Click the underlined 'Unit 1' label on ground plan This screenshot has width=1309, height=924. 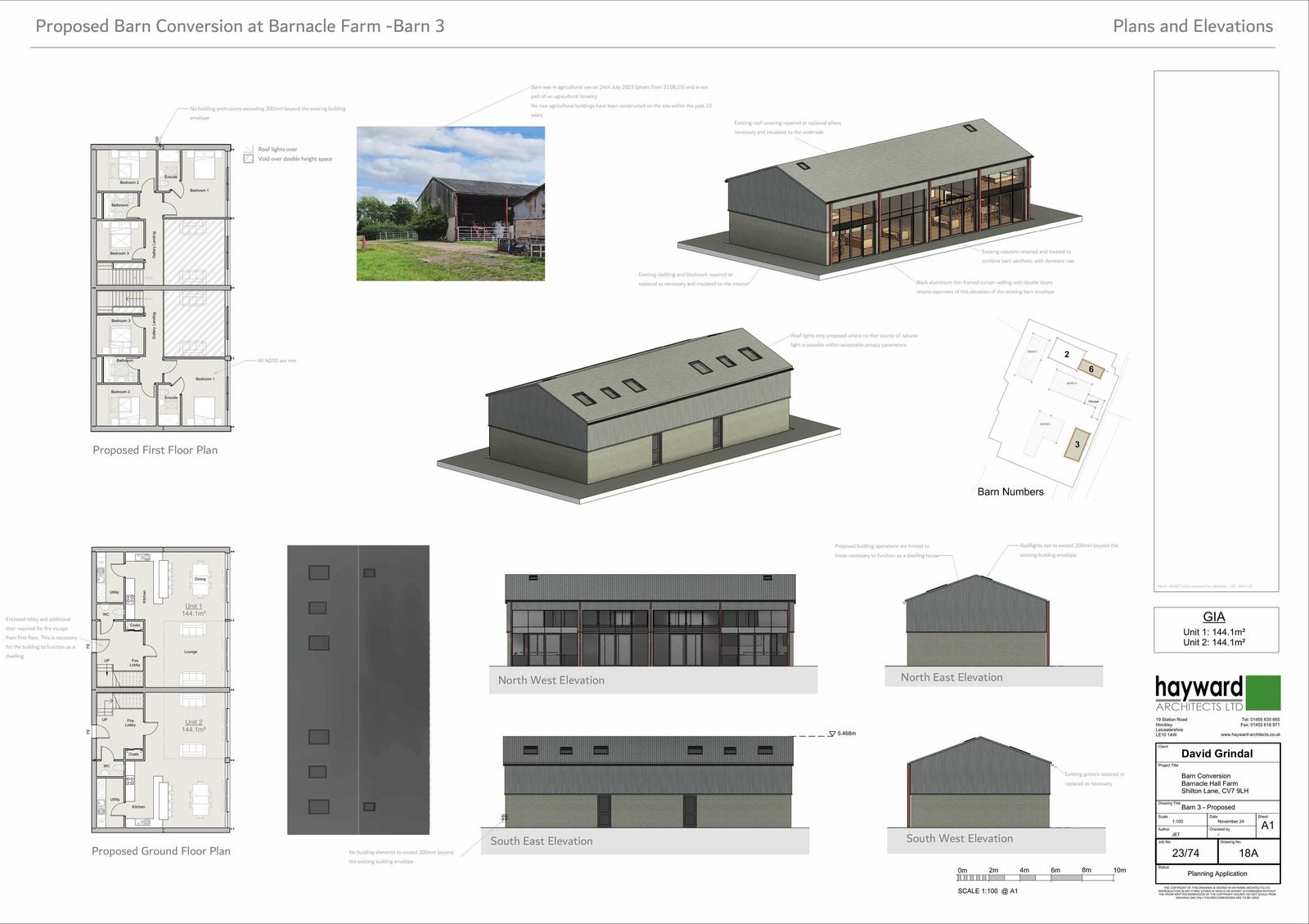(194, 606)
